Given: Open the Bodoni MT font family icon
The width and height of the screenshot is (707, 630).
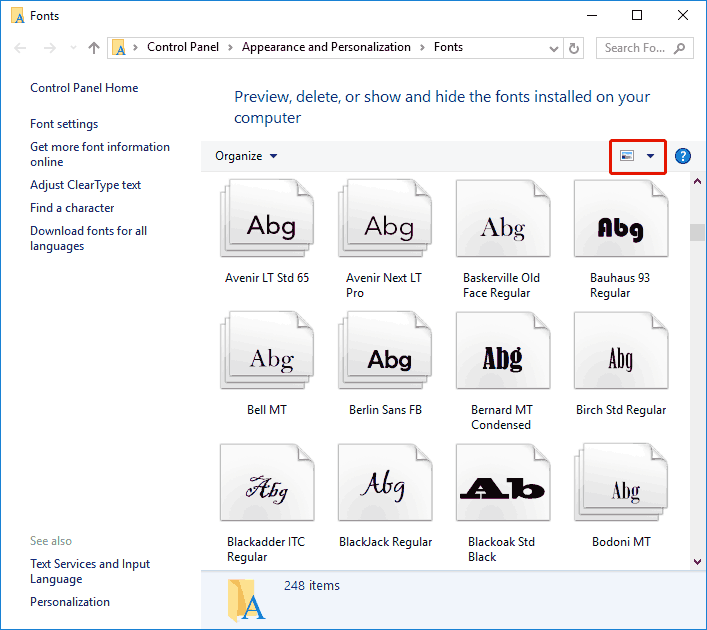Looking at the screenshot, I should (621, 482).
